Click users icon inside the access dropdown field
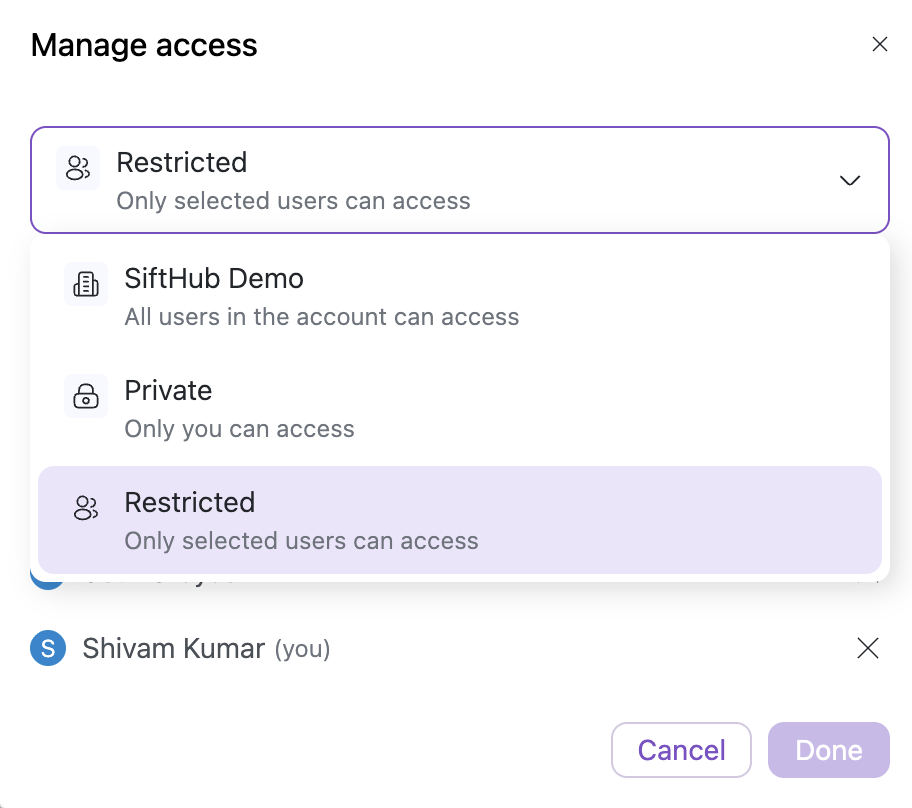The height and width of the screenshot is (808, 912). coord(78,168)
